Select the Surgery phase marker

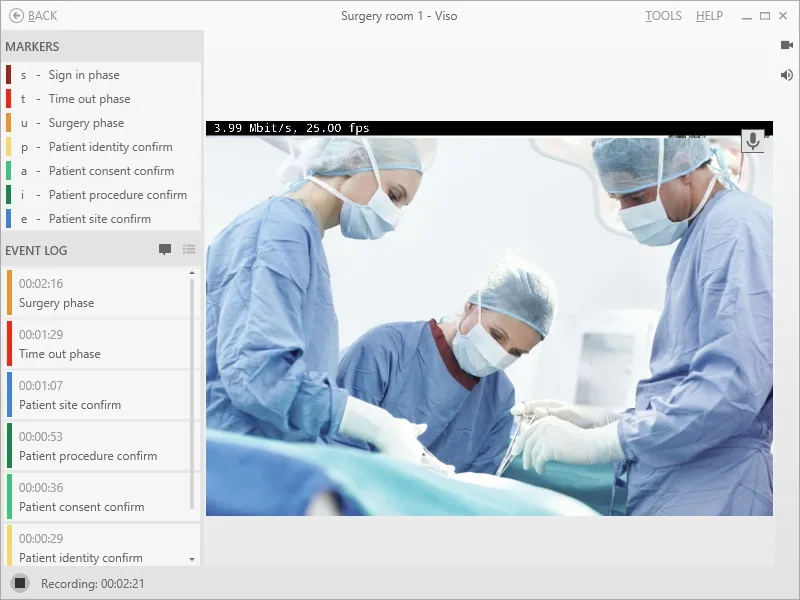pos(102,122)
